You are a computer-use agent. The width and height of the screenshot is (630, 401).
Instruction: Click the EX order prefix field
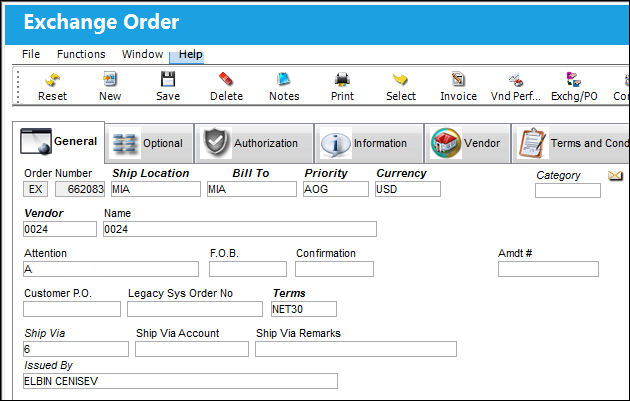(x=35, y=189)
